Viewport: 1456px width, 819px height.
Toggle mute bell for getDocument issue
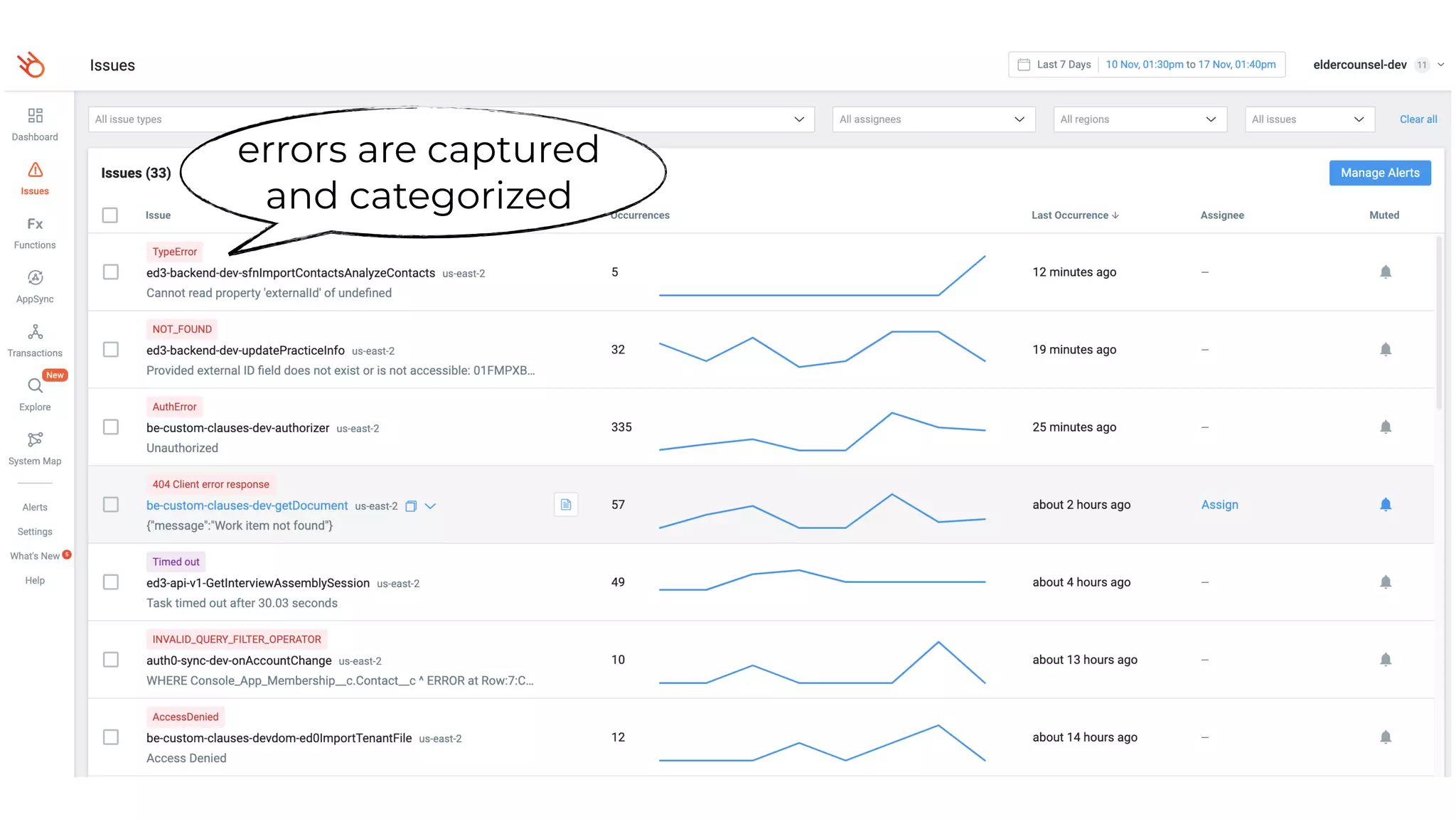point(1386,505)
